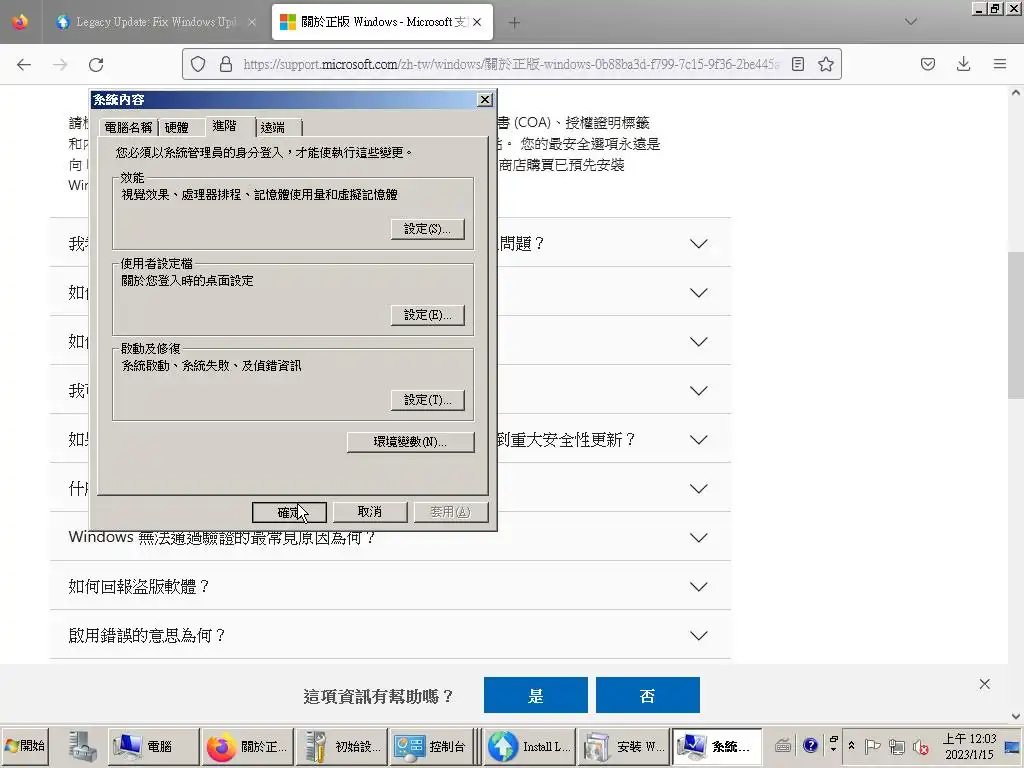The height and width of the screenshot is (768, 1024).
Task: Click the URL address field
Action: [511, 64]
